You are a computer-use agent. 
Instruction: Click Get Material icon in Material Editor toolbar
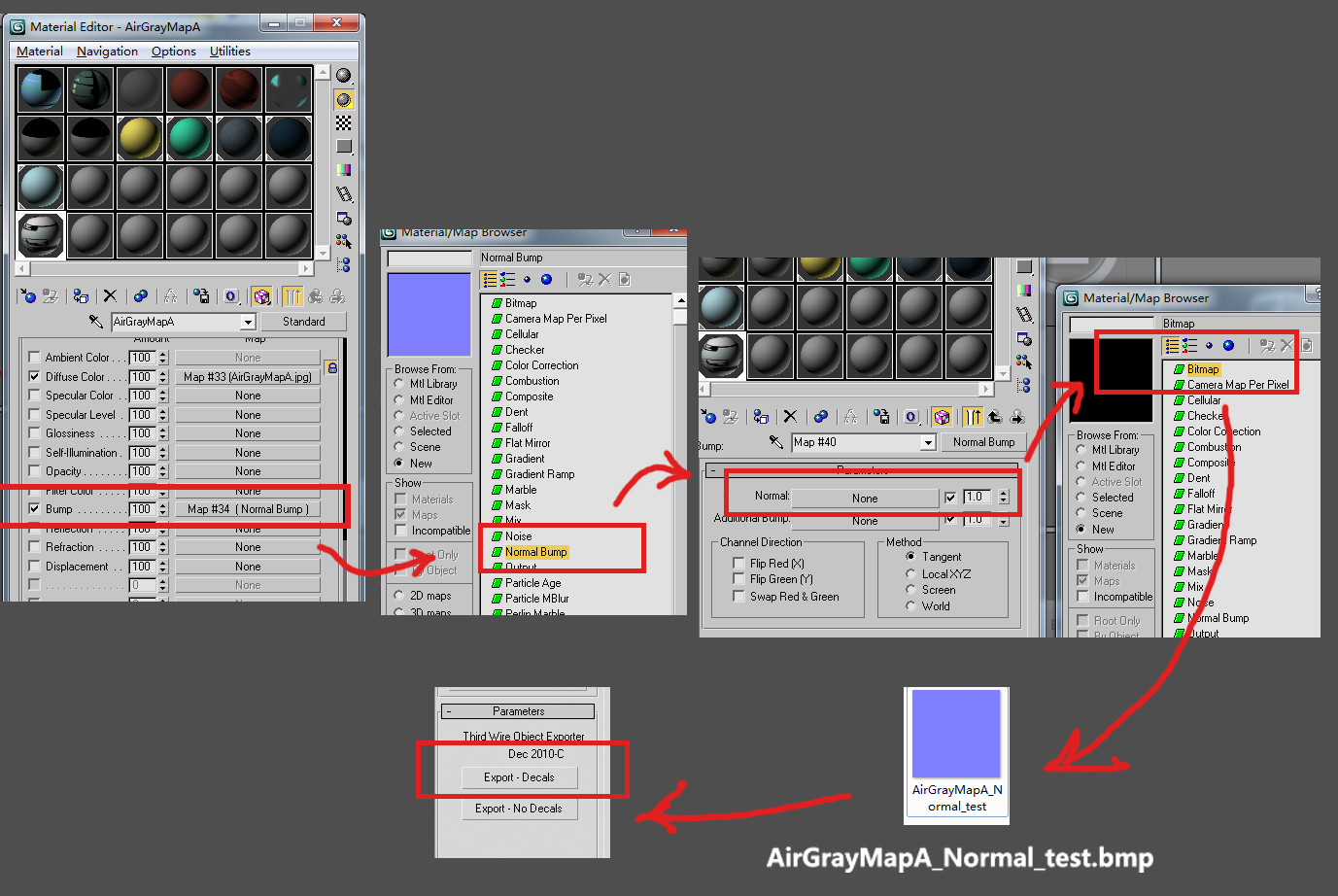point(28,296)
